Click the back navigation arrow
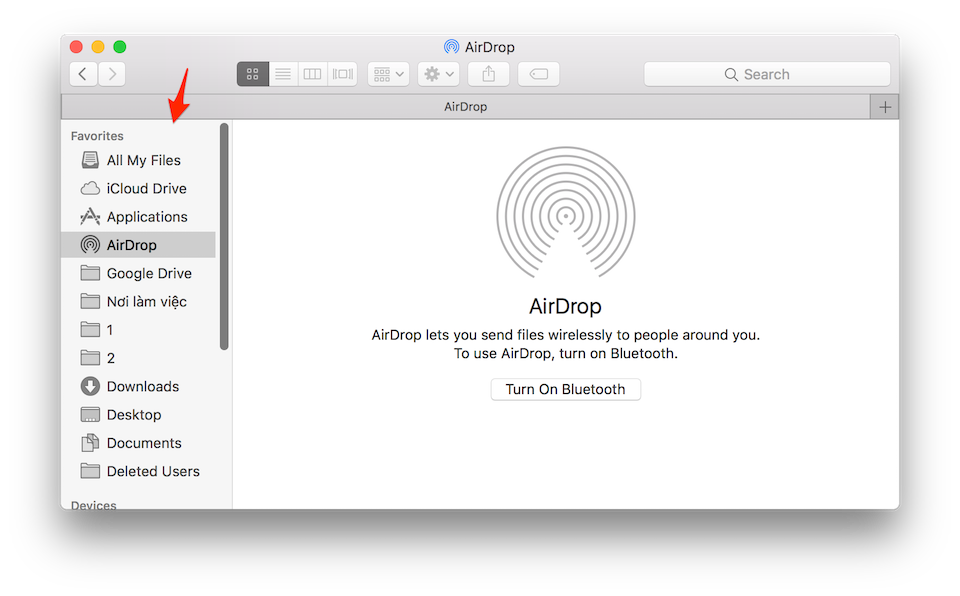This screenshot has height=596, width=960. (x=83, y=74)
